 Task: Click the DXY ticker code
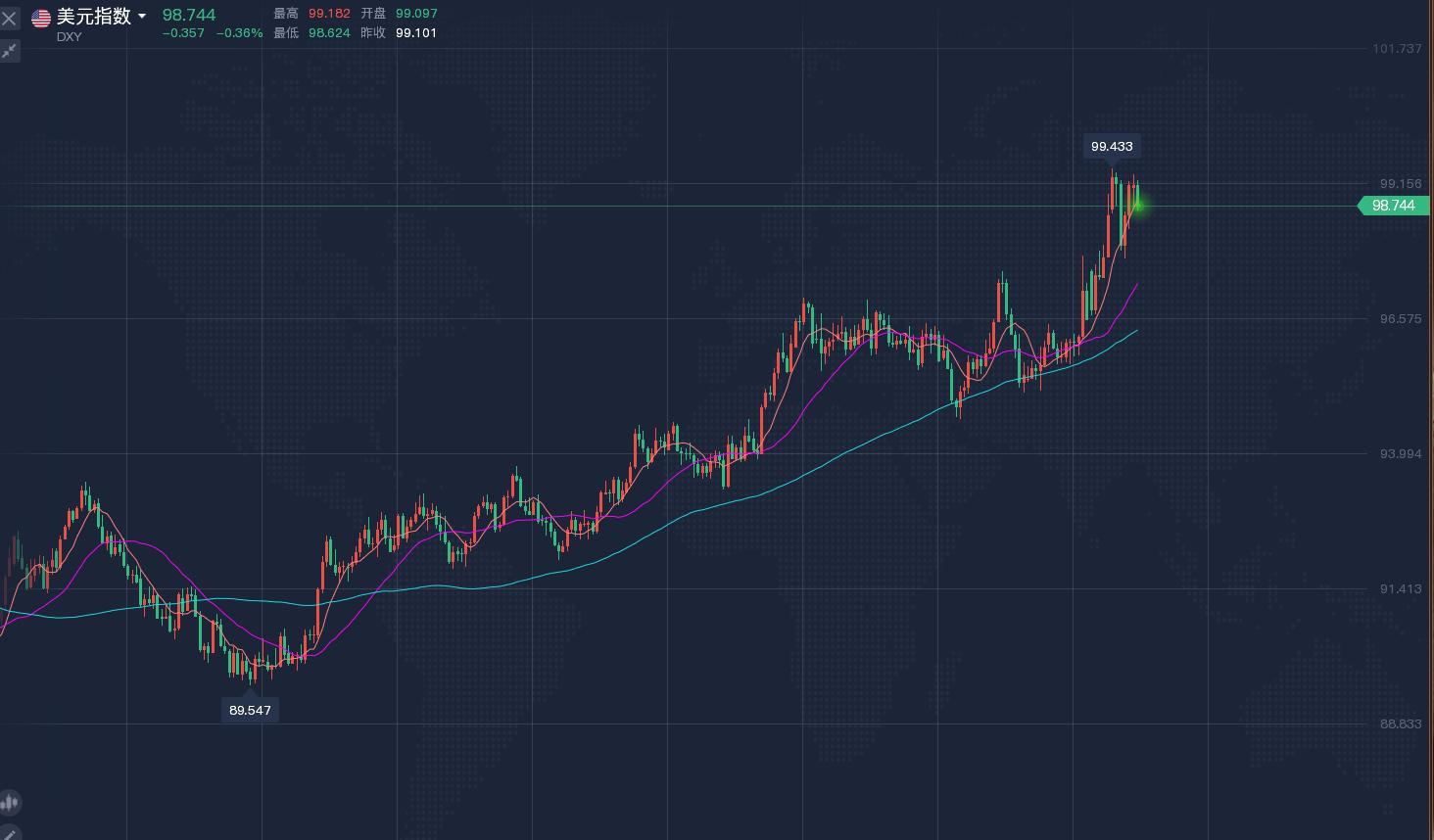(x=69, y=37)
